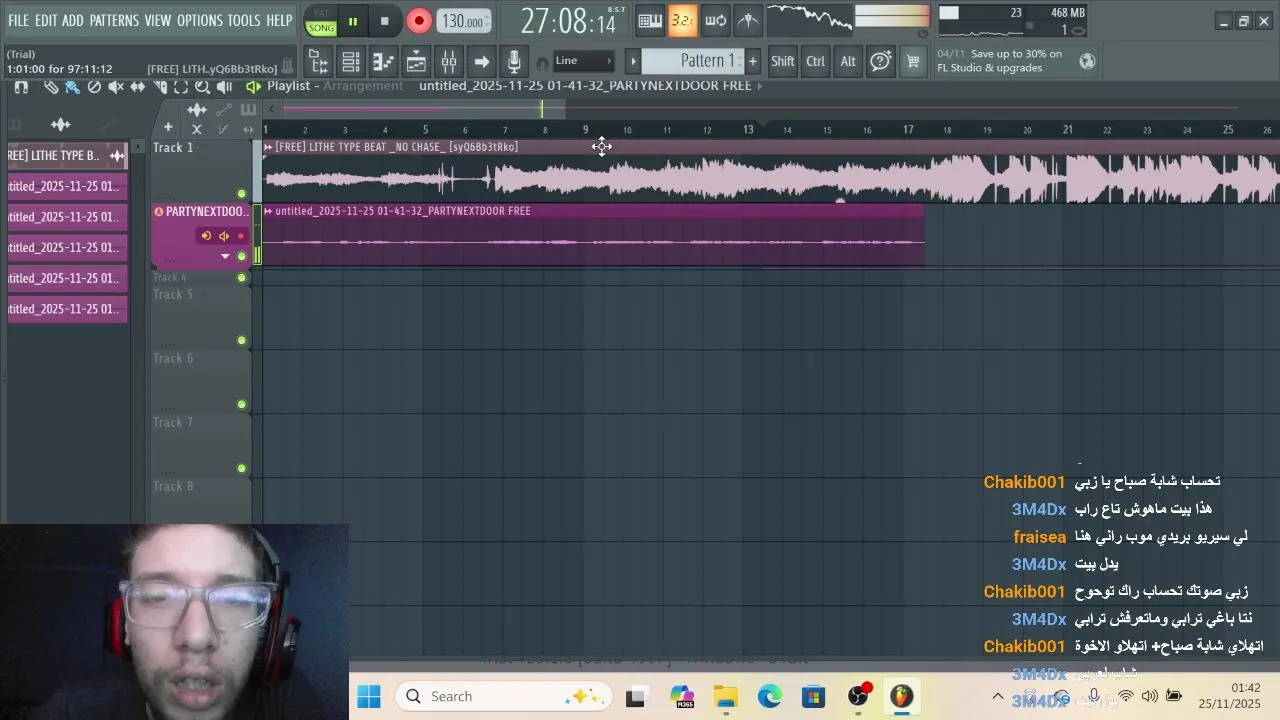This screenshot has width=1280, height=720.
Task: Click the Save up to 30% news banner
Action: pos(1003,61)
